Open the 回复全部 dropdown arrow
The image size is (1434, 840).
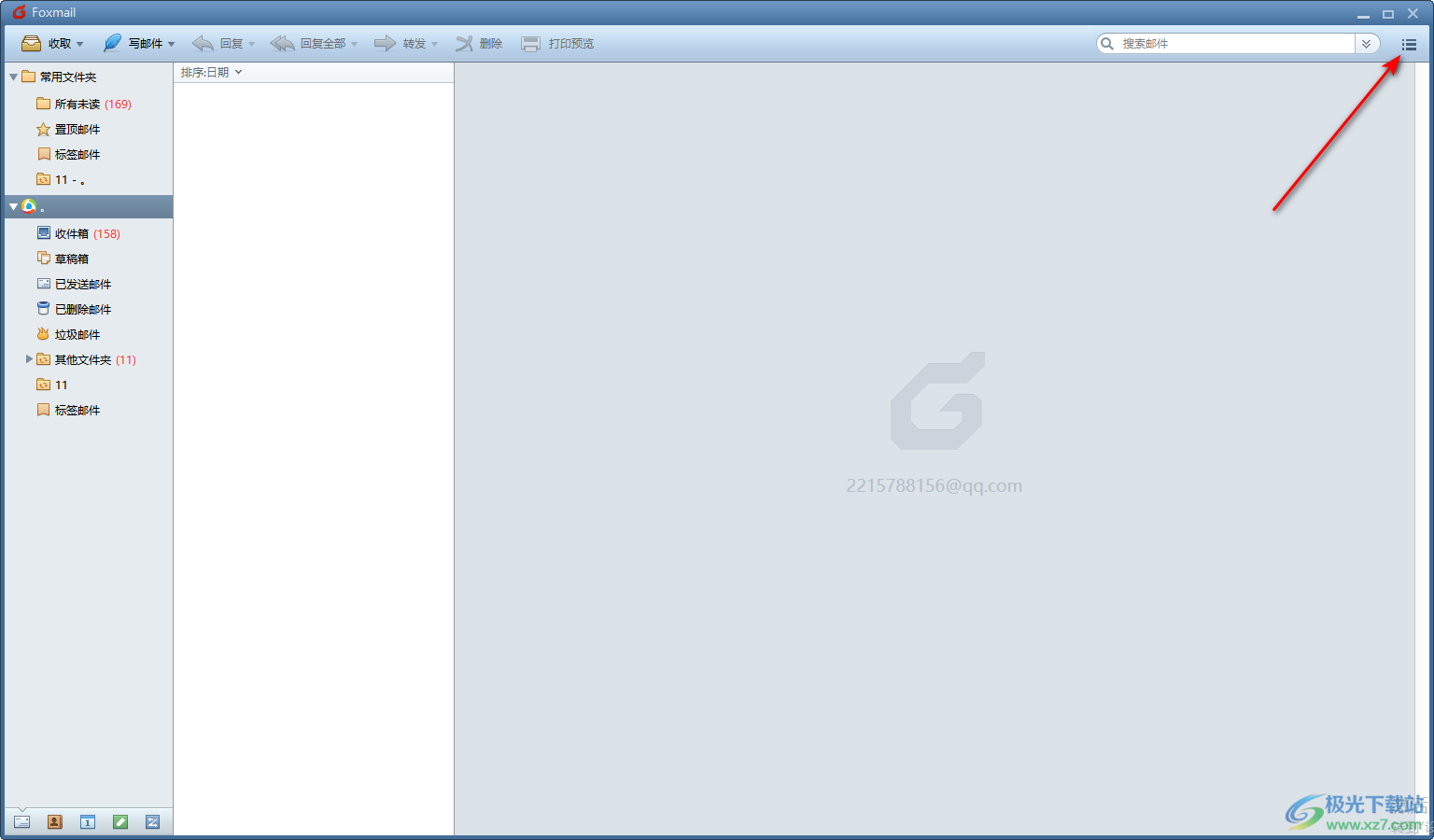[x=355, y=45]
